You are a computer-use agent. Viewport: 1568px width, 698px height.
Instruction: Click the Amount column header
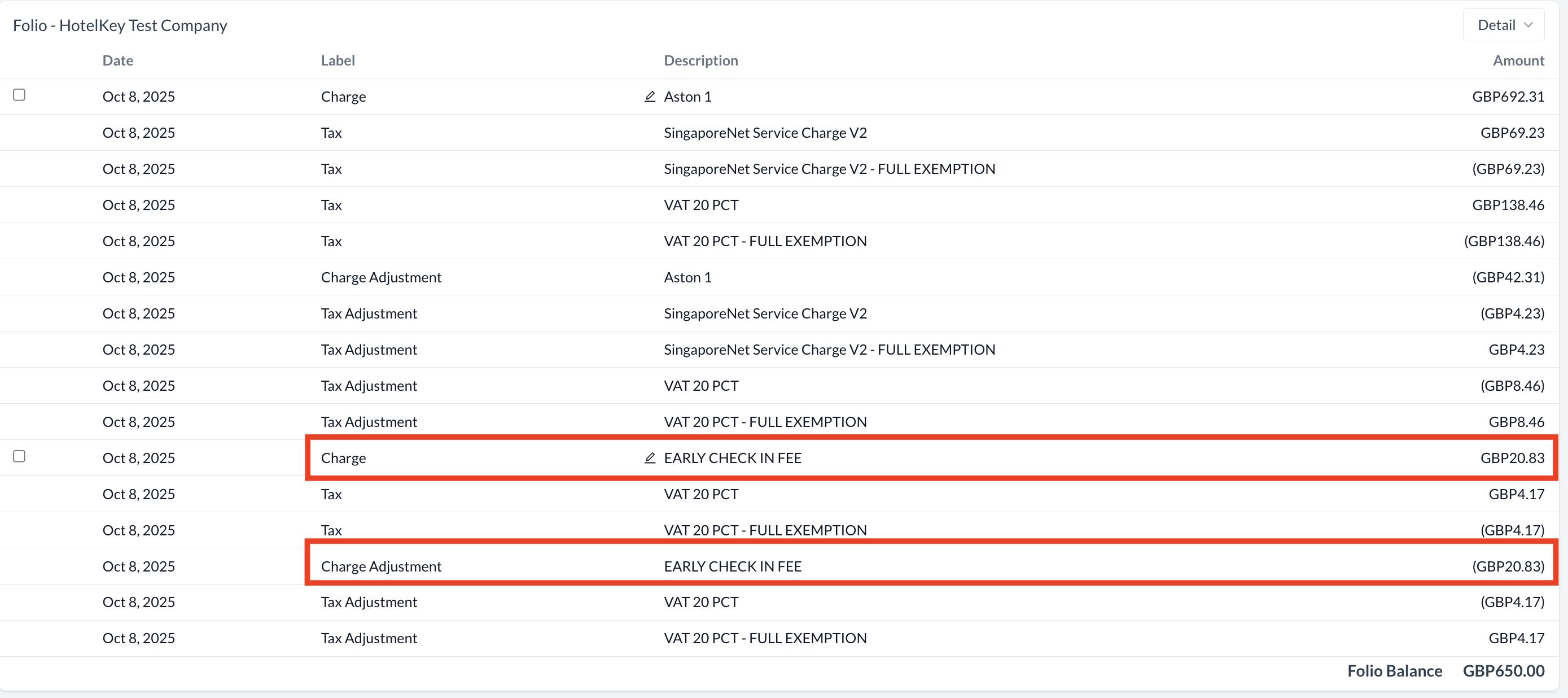pos(1518,60)
